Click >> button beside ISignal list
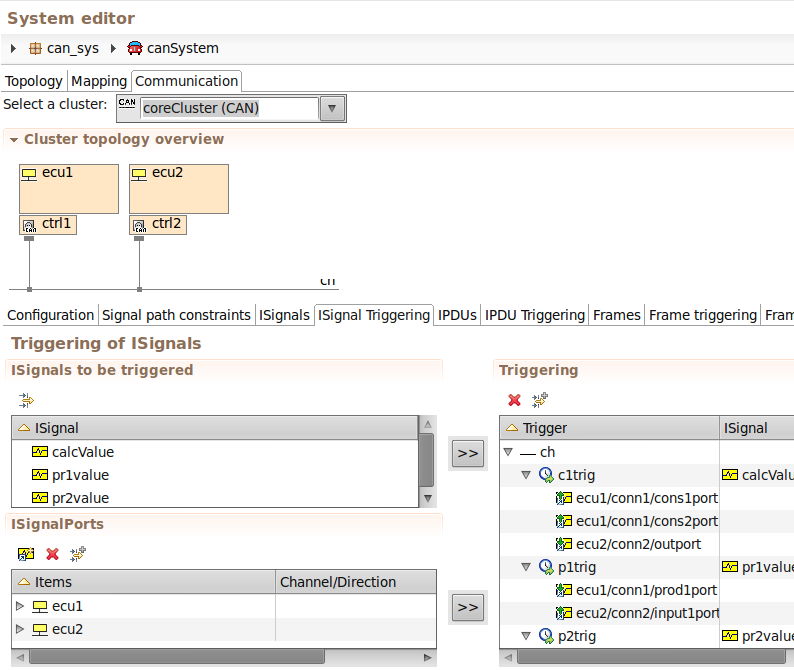The image size is (794, 670). 468,453
